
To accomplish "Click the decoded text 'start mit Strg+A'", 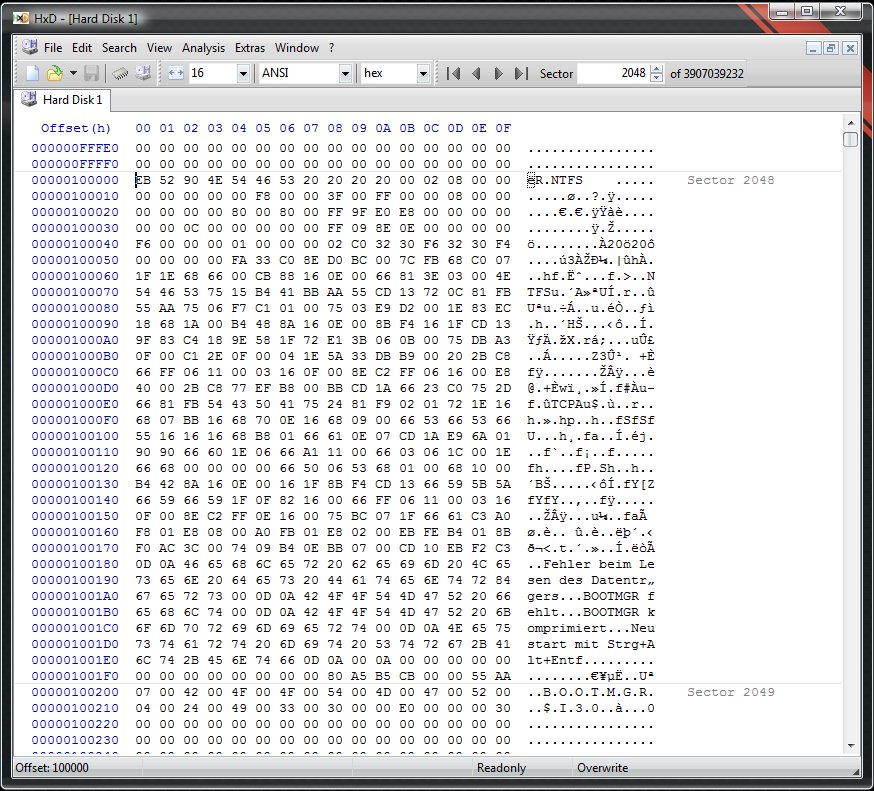I will point(591,644).
